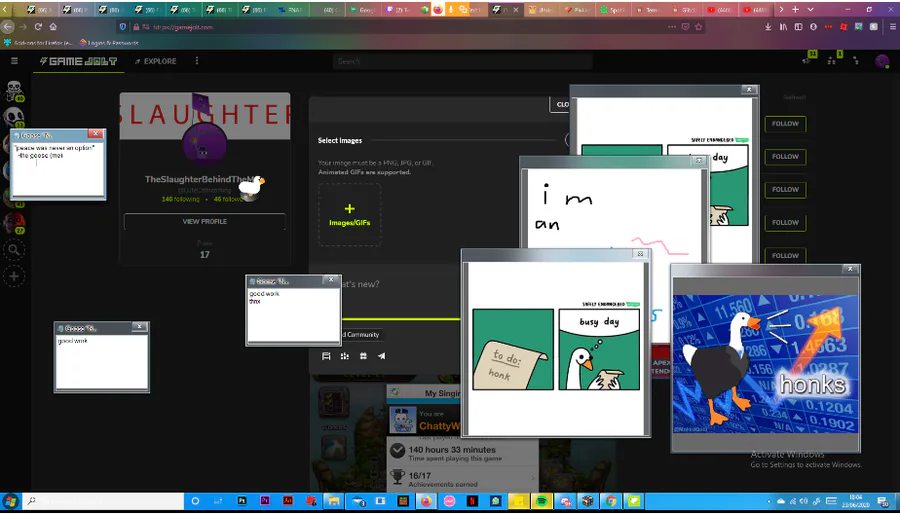Screen dimensions: 900x514
Task: Open the Game Jolt hamburger menu
Action: tap(14, 61)
